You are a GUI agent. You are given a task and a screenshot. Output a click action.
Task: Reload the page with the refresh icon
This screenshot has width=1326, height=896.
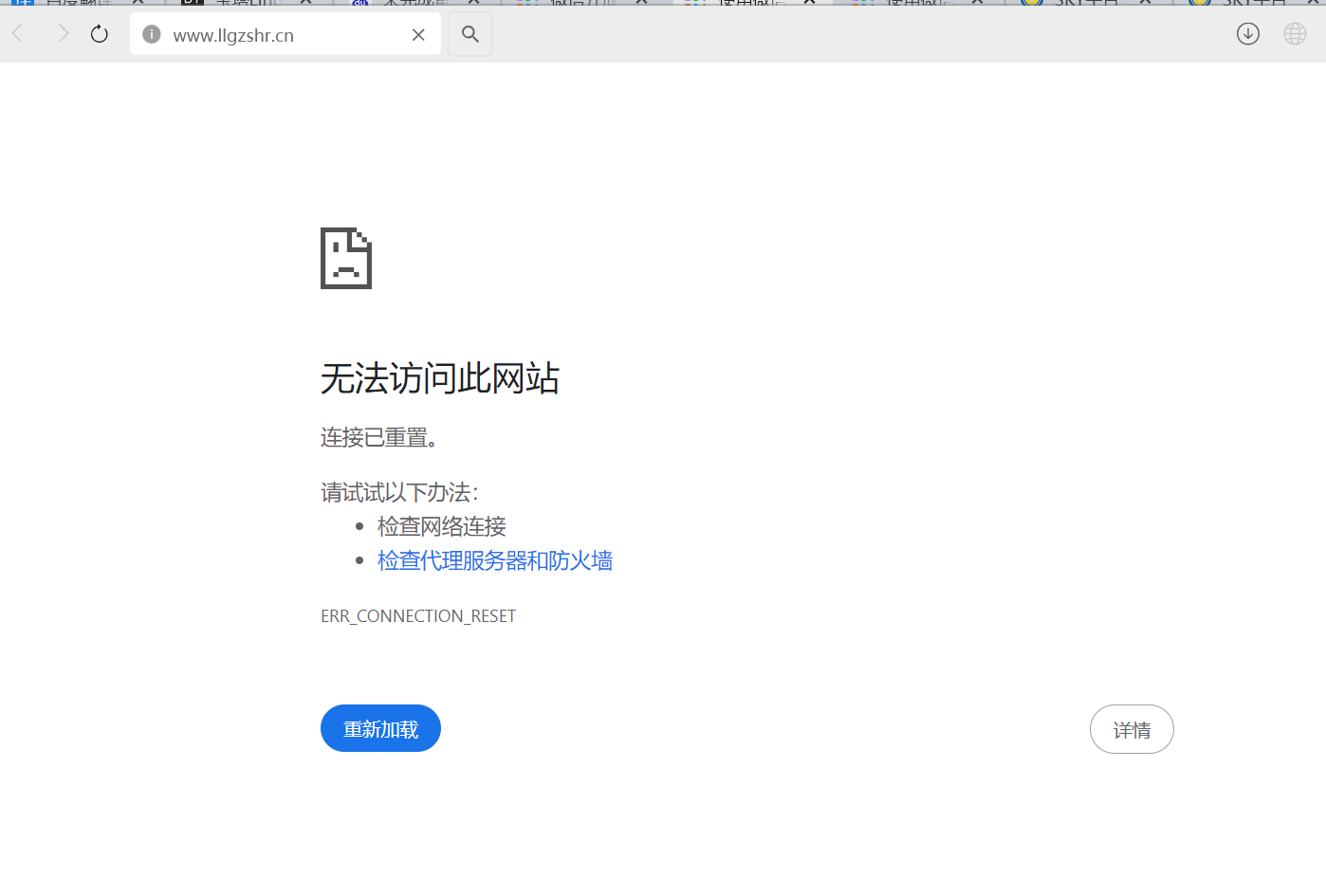(x=100, y=34)
